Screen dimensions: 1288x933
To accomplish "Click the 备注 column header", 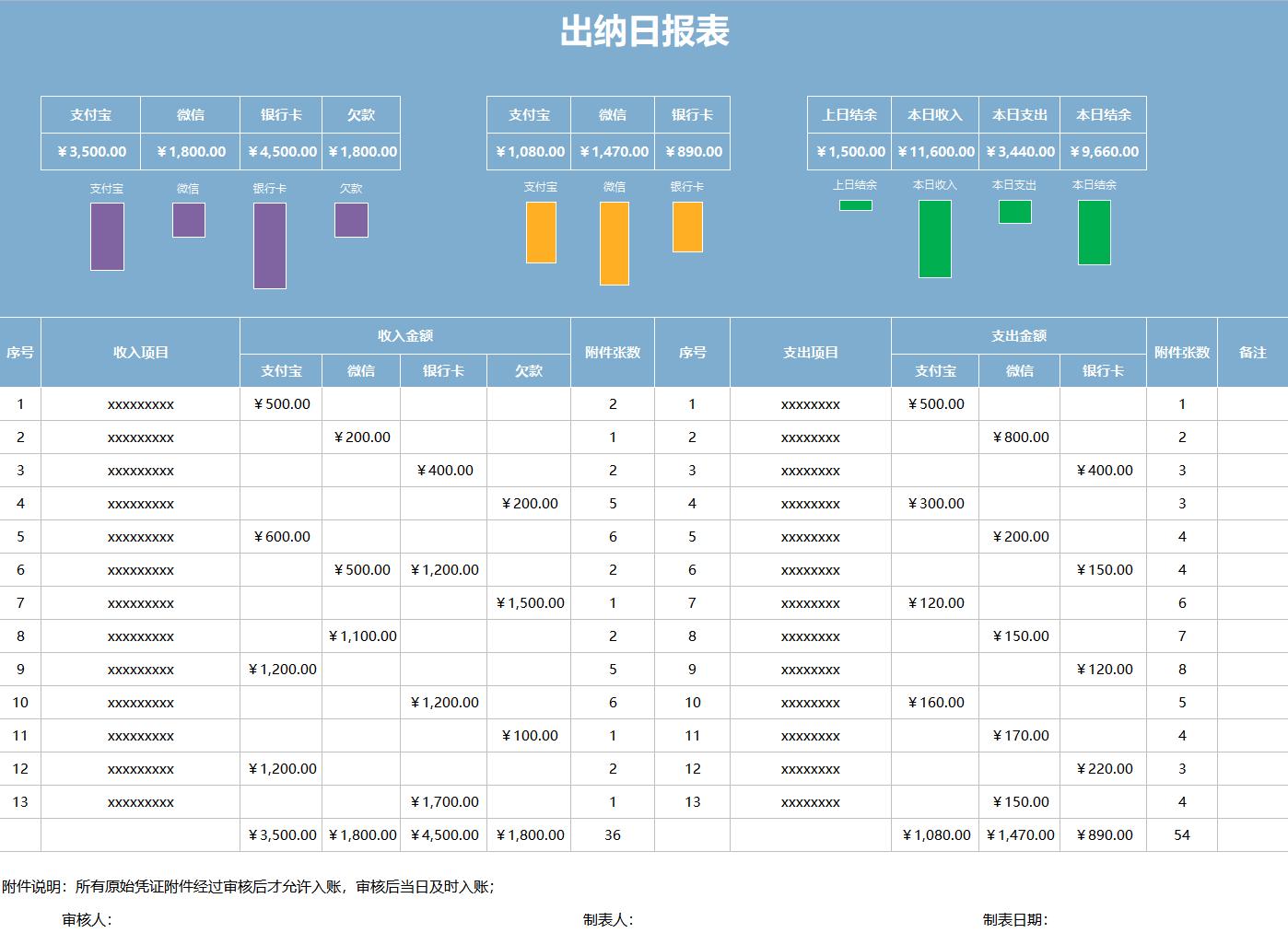I will pos(1253,352).
